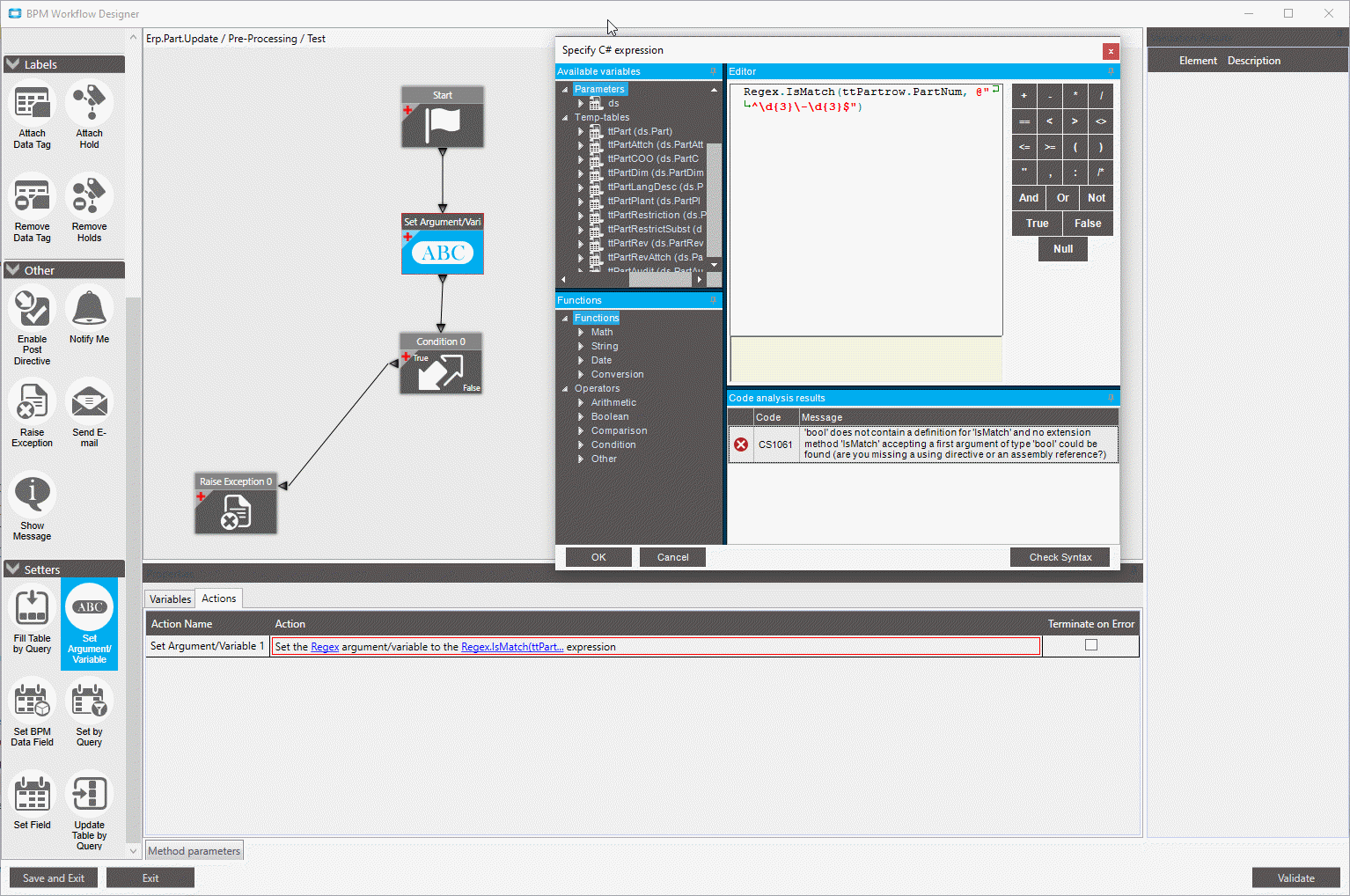
Task: Select the Parameters tree node
Action: 599,89
